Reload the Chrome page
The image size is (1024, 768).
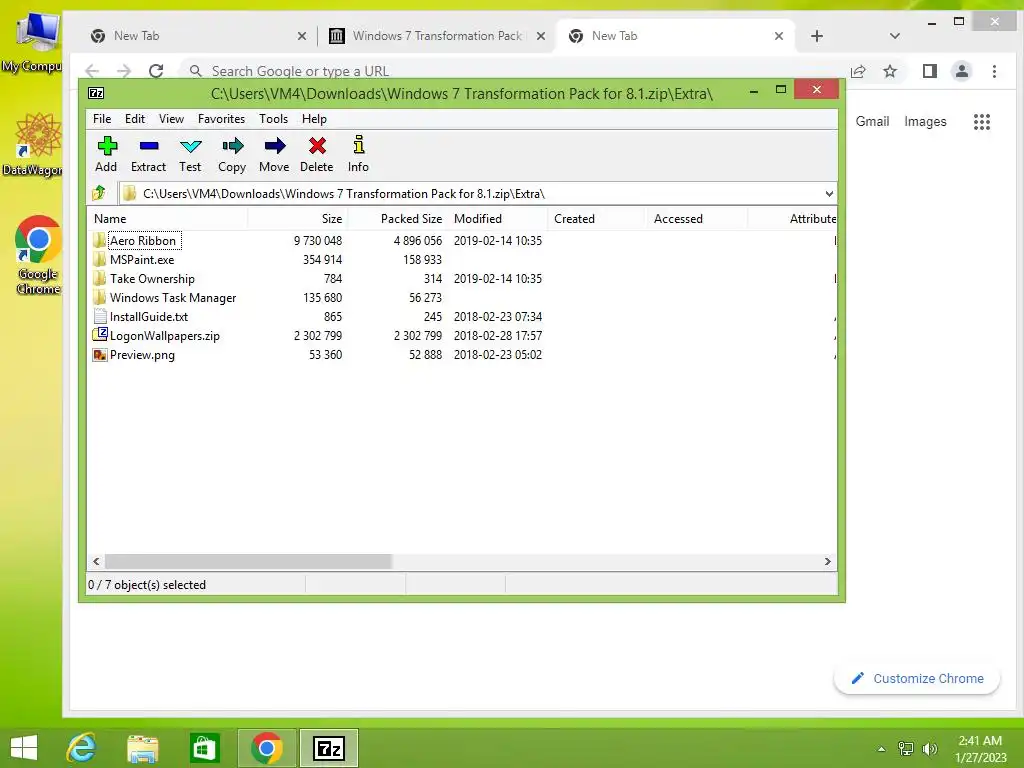point(156,71)
